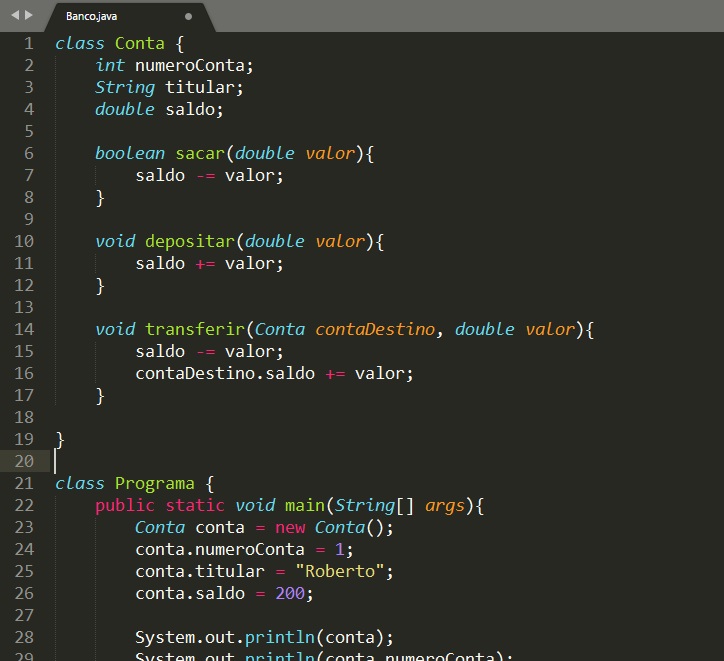Place cursor on the "Roberto" string literal
The height and width of the screenshot is (661, 724).
[339, 571]
